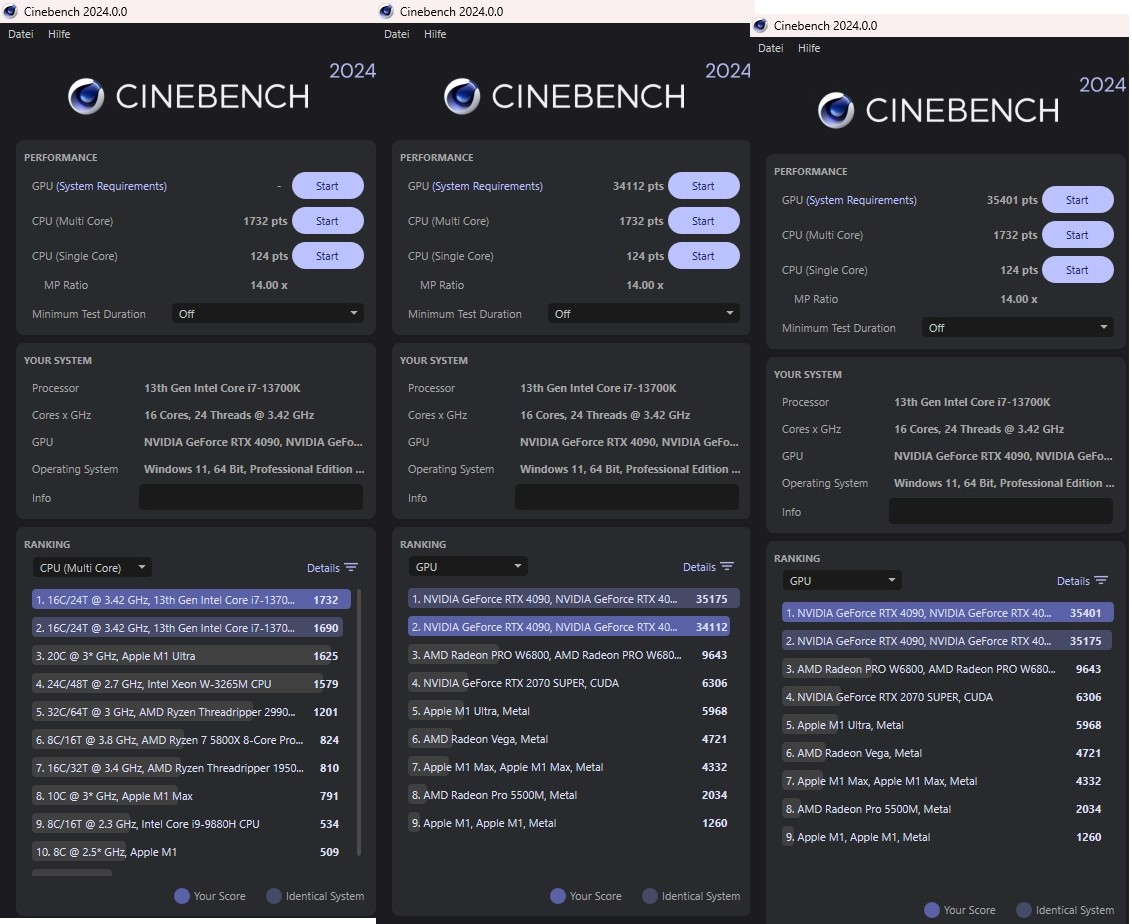Start CPU Multi Core test in middle window
This screenshot has width=1132, height=924.
point(704,221)
